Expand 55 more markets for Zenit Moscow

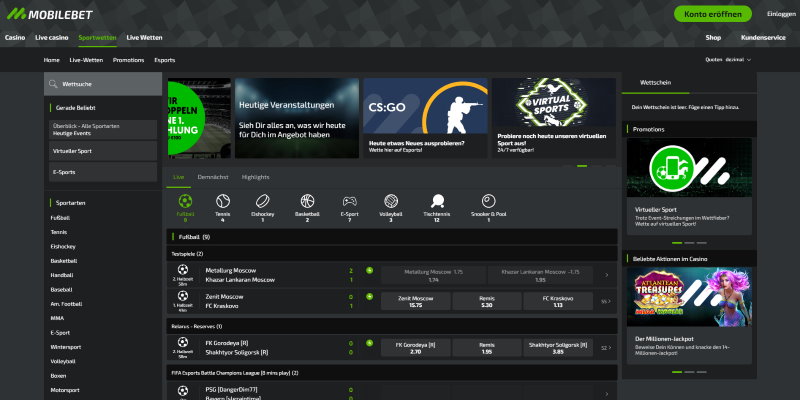pos(606,301)
